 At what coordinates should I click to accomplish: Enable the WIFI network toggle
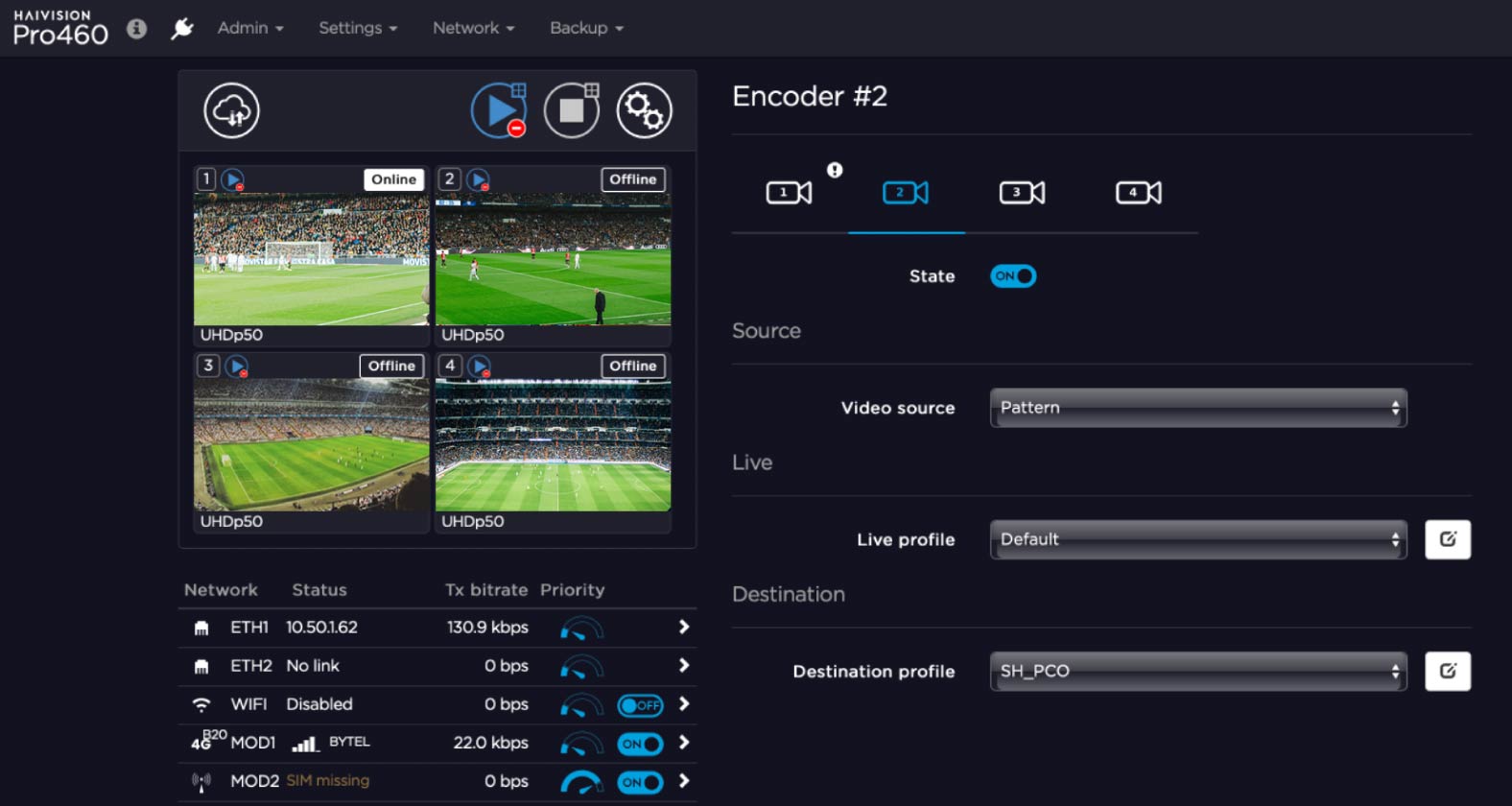pyautogui.click(x=640, y=705)
